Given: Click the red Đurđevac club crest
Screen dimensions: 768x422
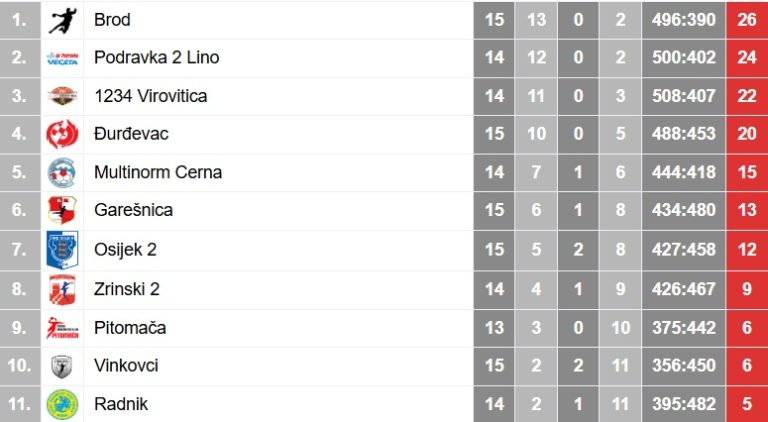Looking at the screenshot, I should tap(62, 134).
